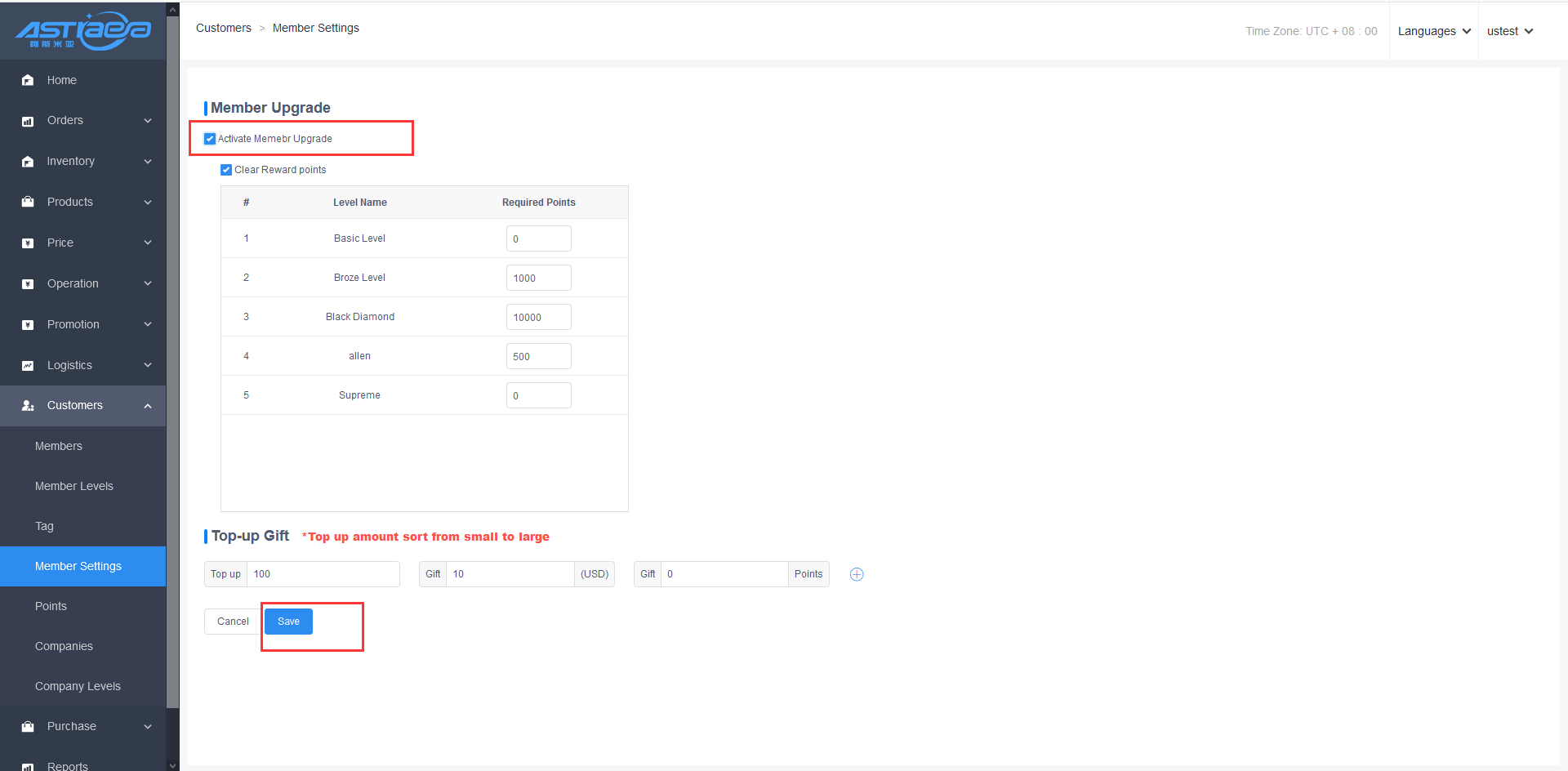Click the Logistics icon in sidebar

(28, 366)
